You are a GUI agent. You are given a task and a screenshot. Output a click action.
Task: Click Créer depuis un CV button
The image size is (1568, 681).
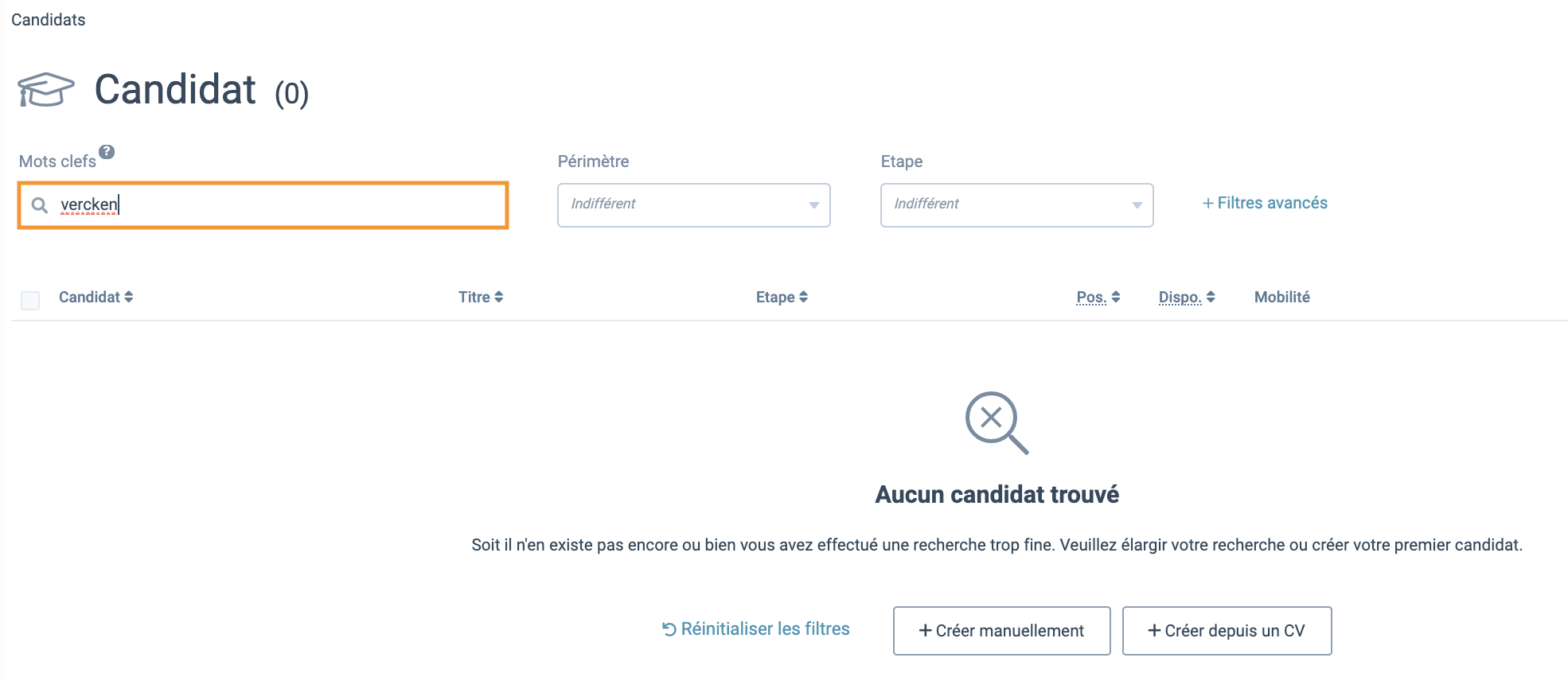pos(1227,631)
